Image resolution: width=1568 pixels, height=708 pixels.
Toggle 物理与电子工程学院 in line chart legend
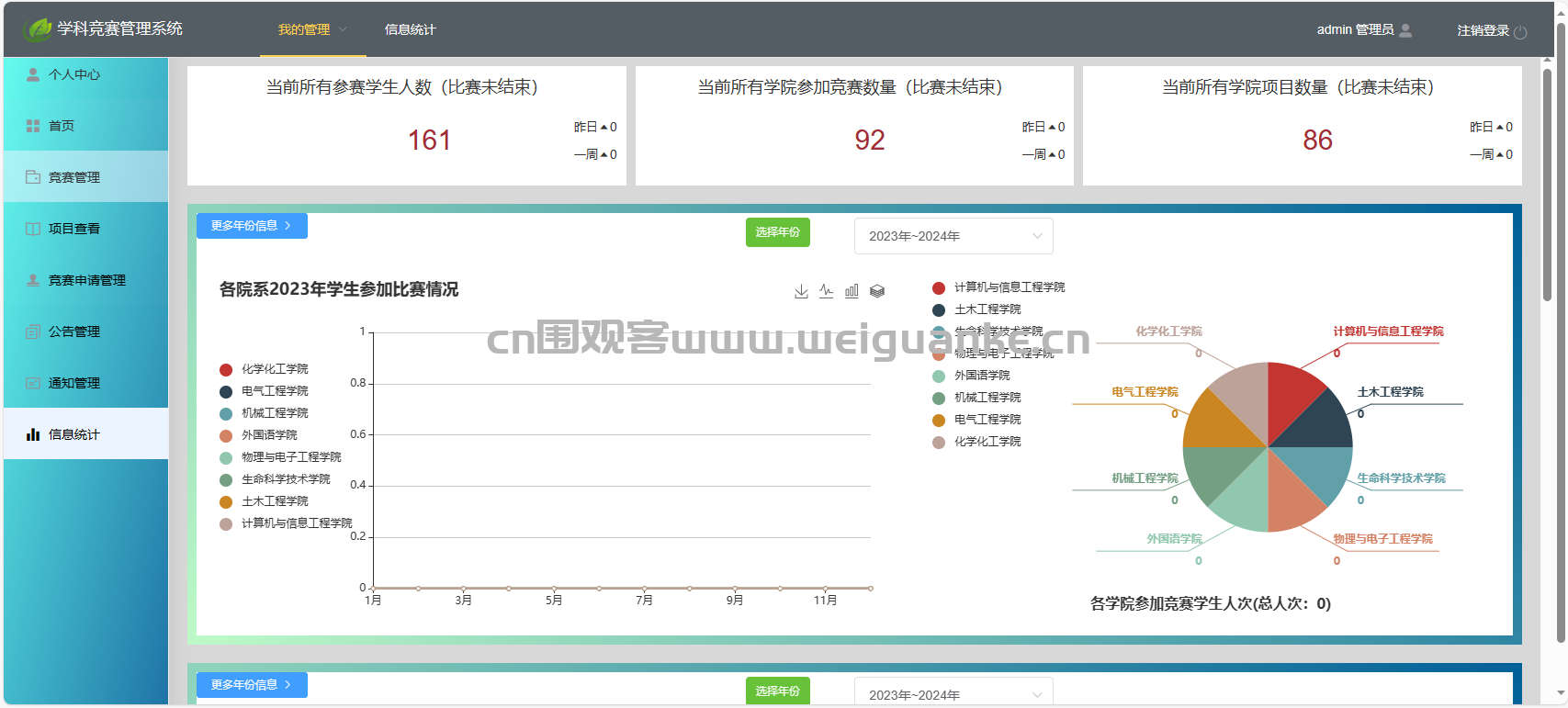(x=280, y=457)
